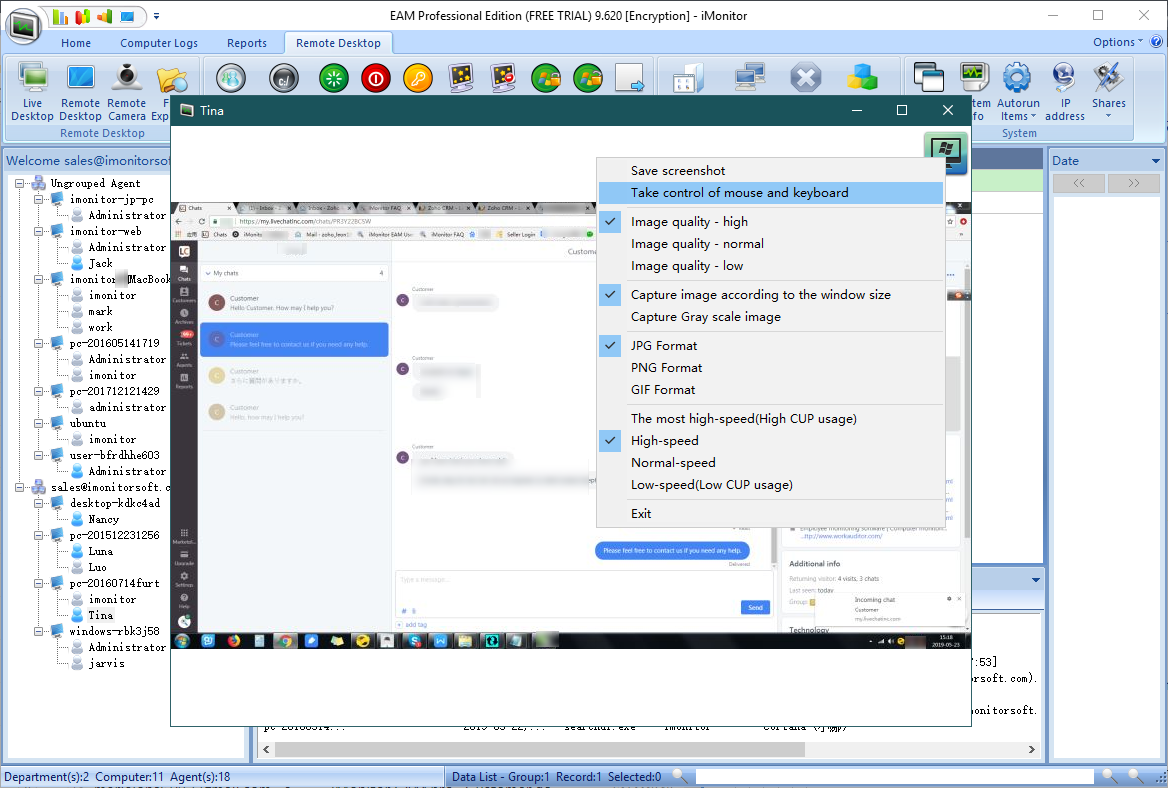The image size is (1168, 788).
Task: Click the black c:/ command prompt icon
Action: coord(284,78)
